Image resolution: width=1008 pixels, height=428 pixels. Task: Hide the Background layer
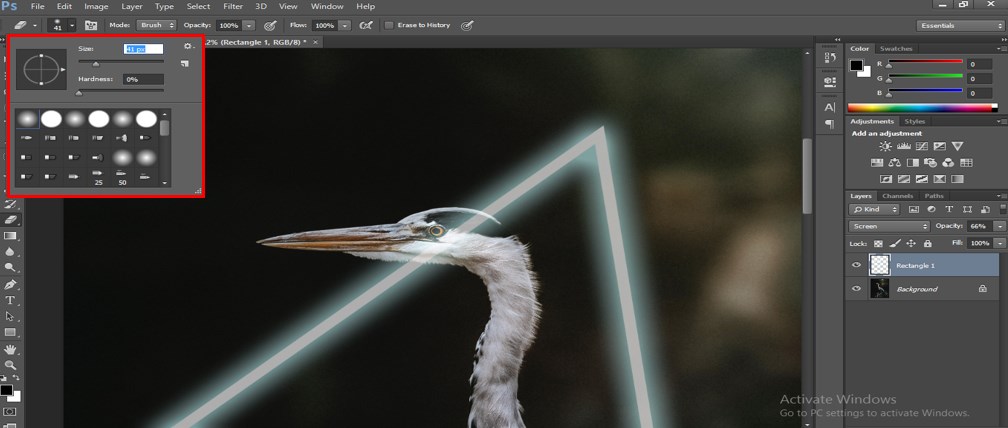pyautogui.click(x=856, y=289)
